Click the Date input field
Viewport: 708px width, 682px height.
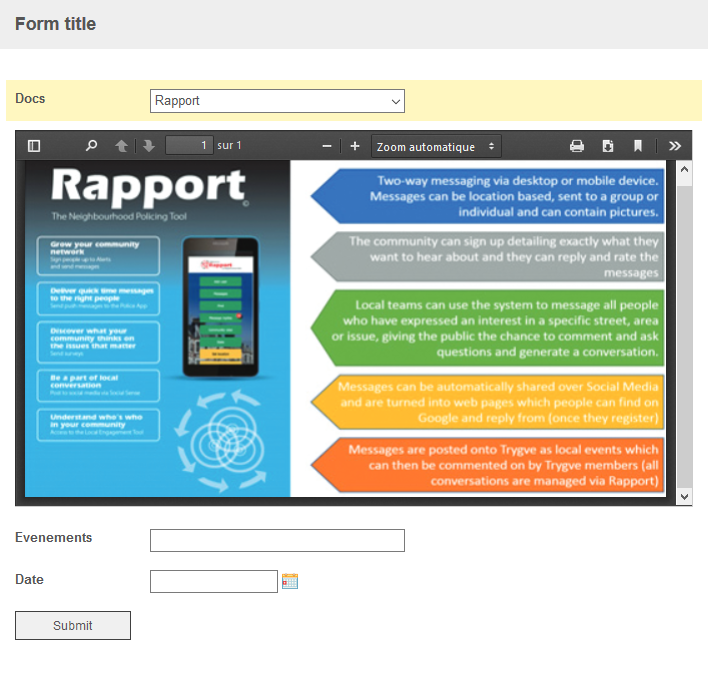point(214,581)
